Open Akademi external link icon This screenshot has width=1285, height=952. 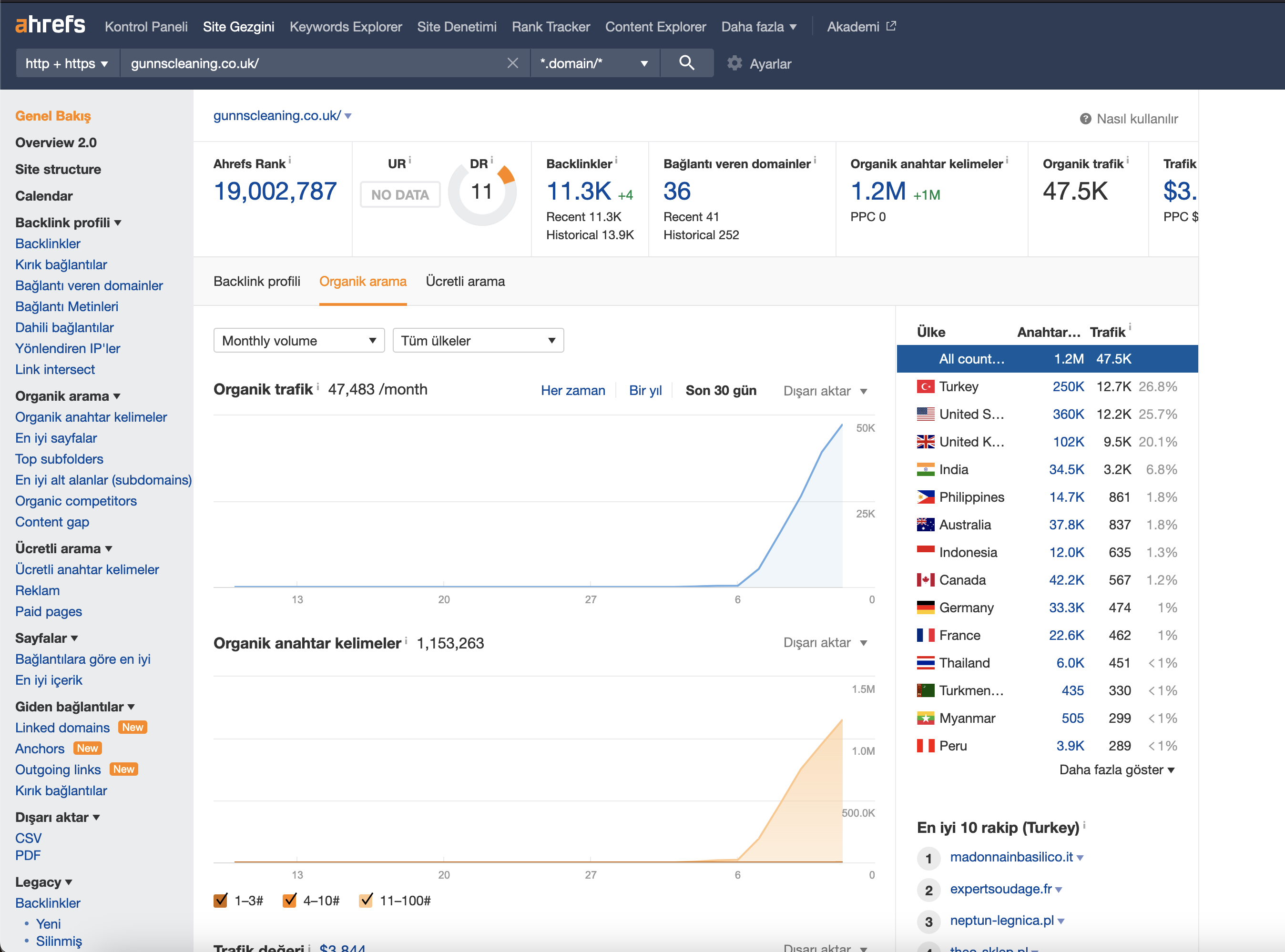891,26
